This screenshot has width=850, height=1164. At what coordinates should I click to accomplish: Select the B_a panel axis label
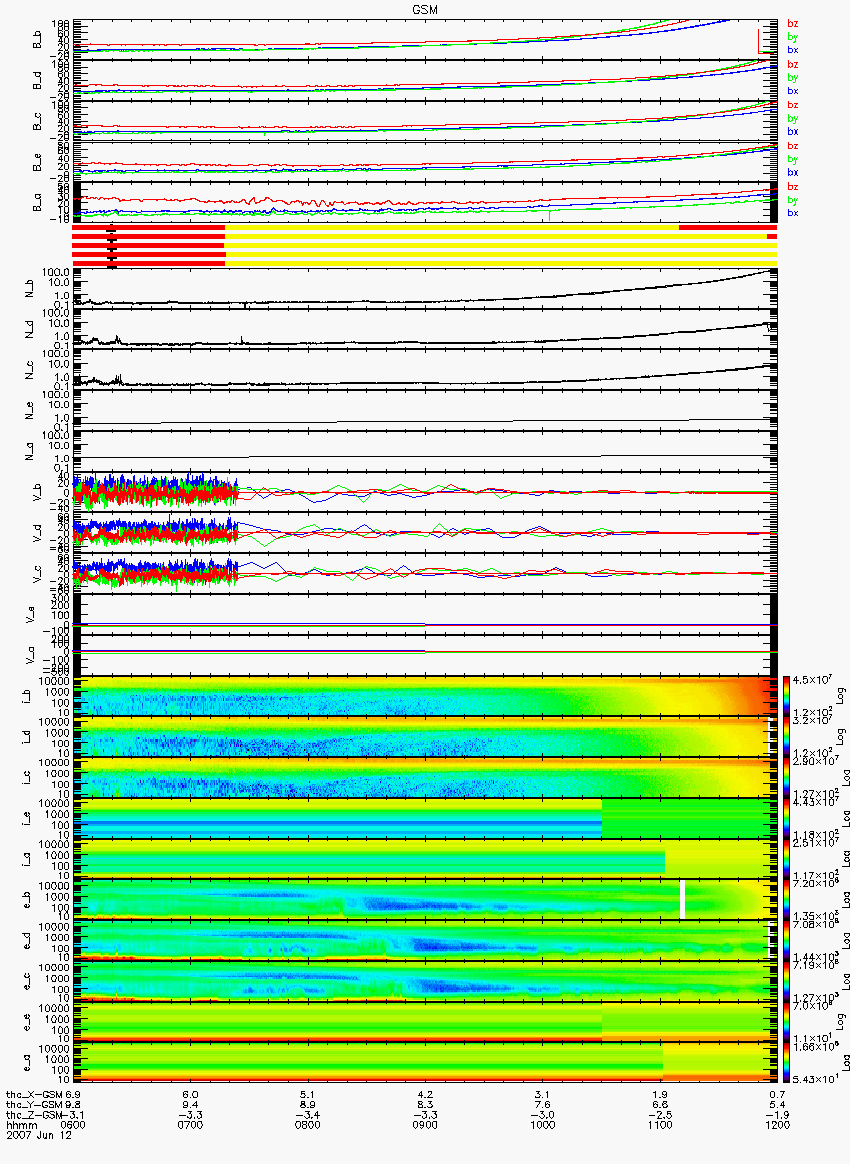(37, 203)
